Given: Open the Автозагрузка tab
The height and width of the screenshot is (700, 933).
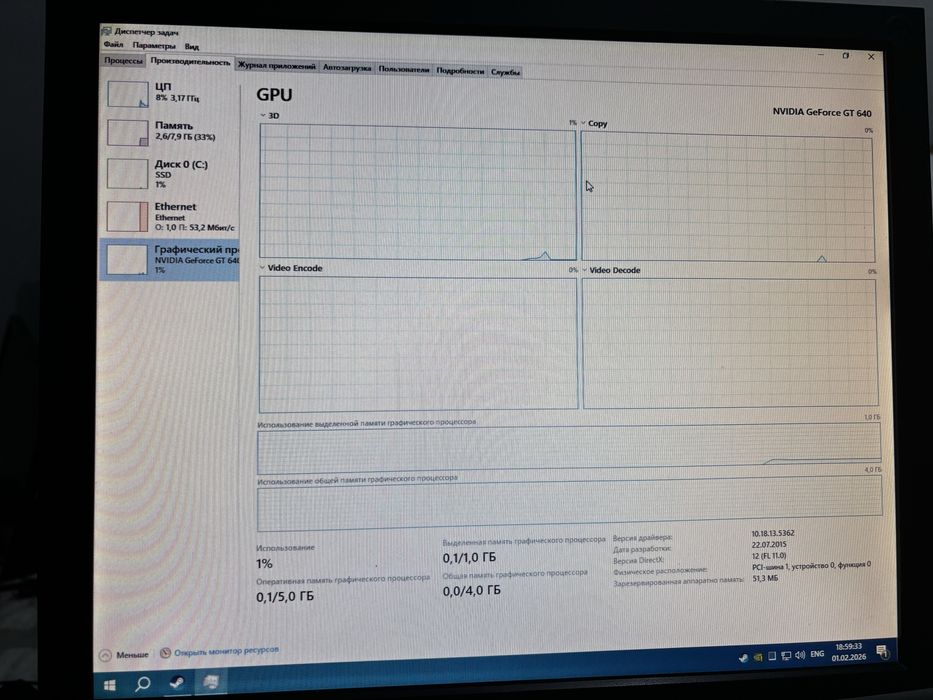Looking at the screenshot, I should [347, 68].
